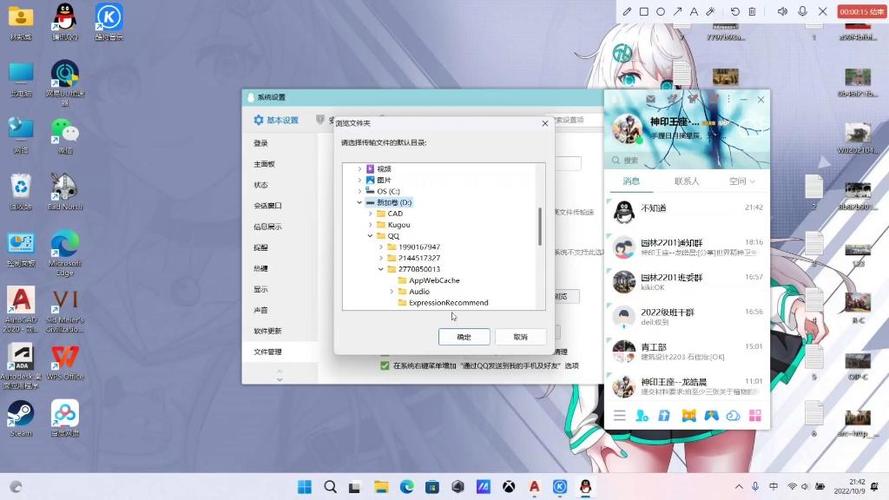Screen dimensions: 889x500
Task: Collapse the 新加卷 (D:) drive node
Action: pyautogui.click(x=359, y=202)
